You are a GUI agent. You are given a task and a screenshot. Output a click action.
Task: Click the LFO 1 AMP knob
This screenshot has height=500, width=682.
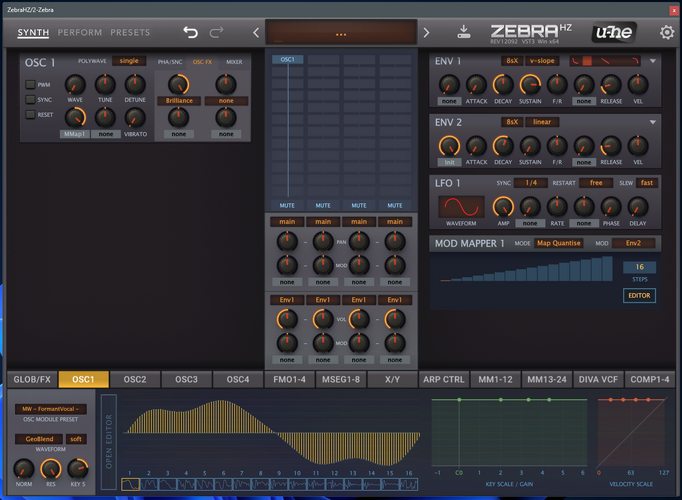pyautogui.click(x=503, y=207)
